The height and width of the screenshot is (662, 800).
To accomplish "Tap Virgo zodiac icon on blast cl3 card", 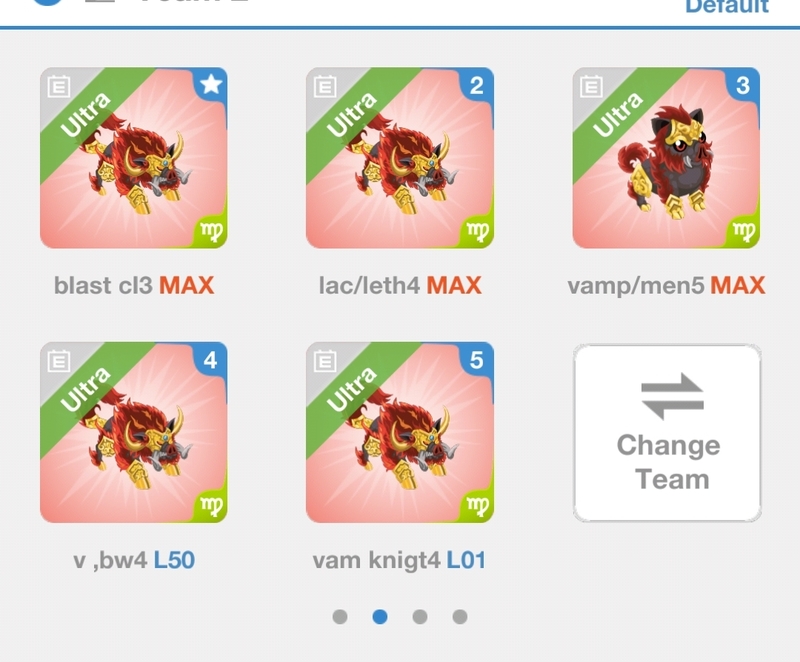I will pos(211,232).
